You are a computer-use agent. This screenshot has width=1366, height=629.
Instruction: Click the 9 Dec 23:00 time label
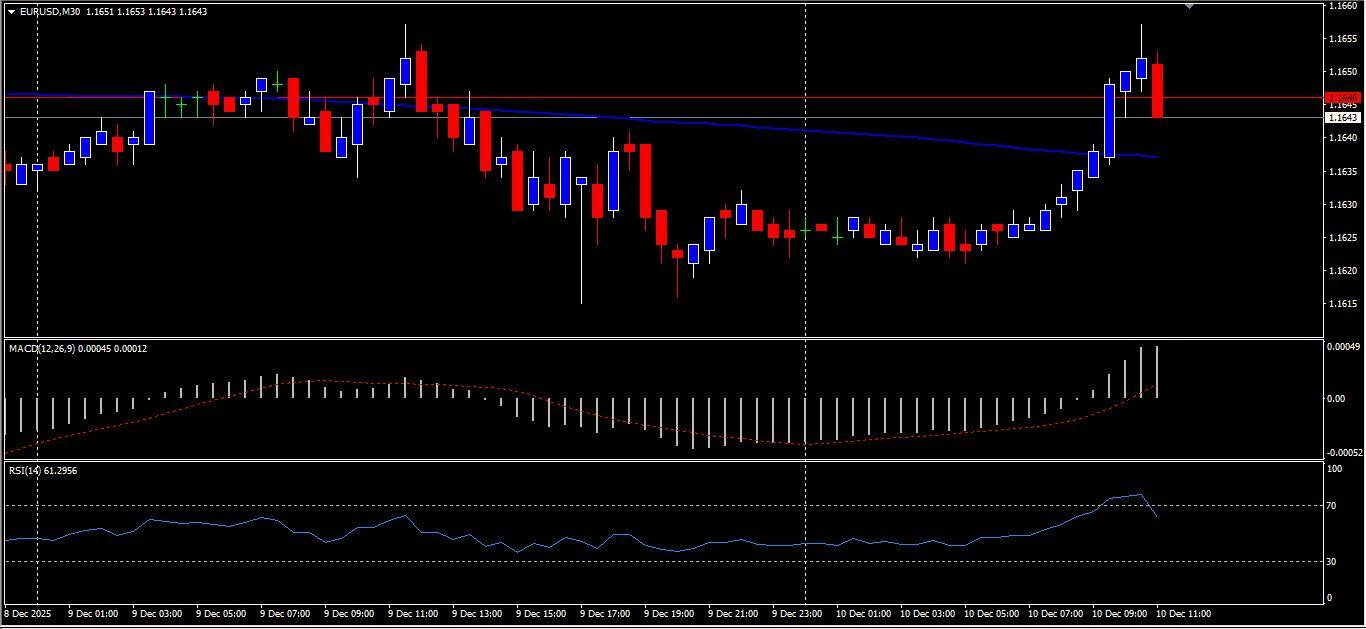click(x=797, y=613)
